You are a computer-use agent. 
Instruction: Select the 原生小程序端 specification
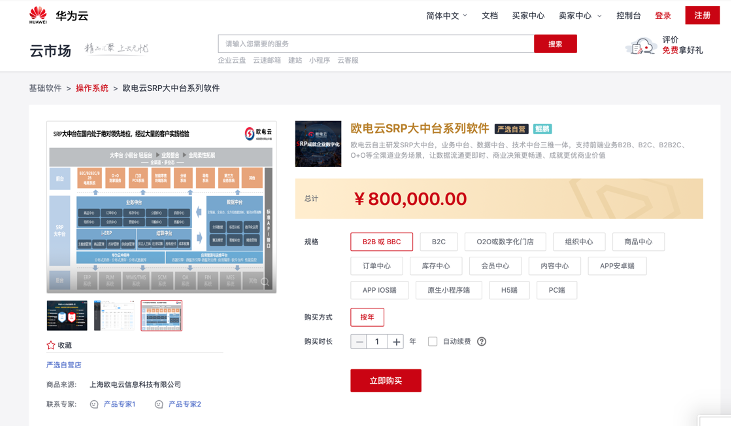pos(449,290)
